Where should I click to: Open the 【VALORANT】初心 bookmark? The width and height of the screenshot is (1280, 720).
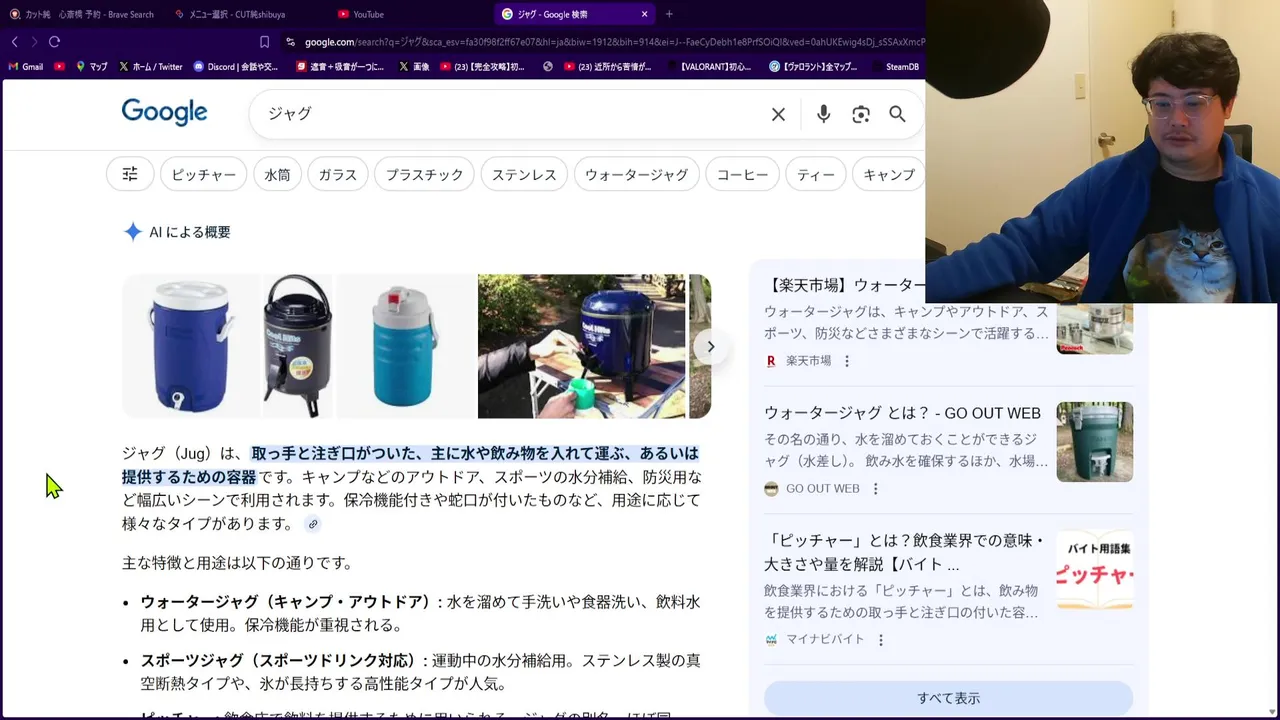[708, 67]
